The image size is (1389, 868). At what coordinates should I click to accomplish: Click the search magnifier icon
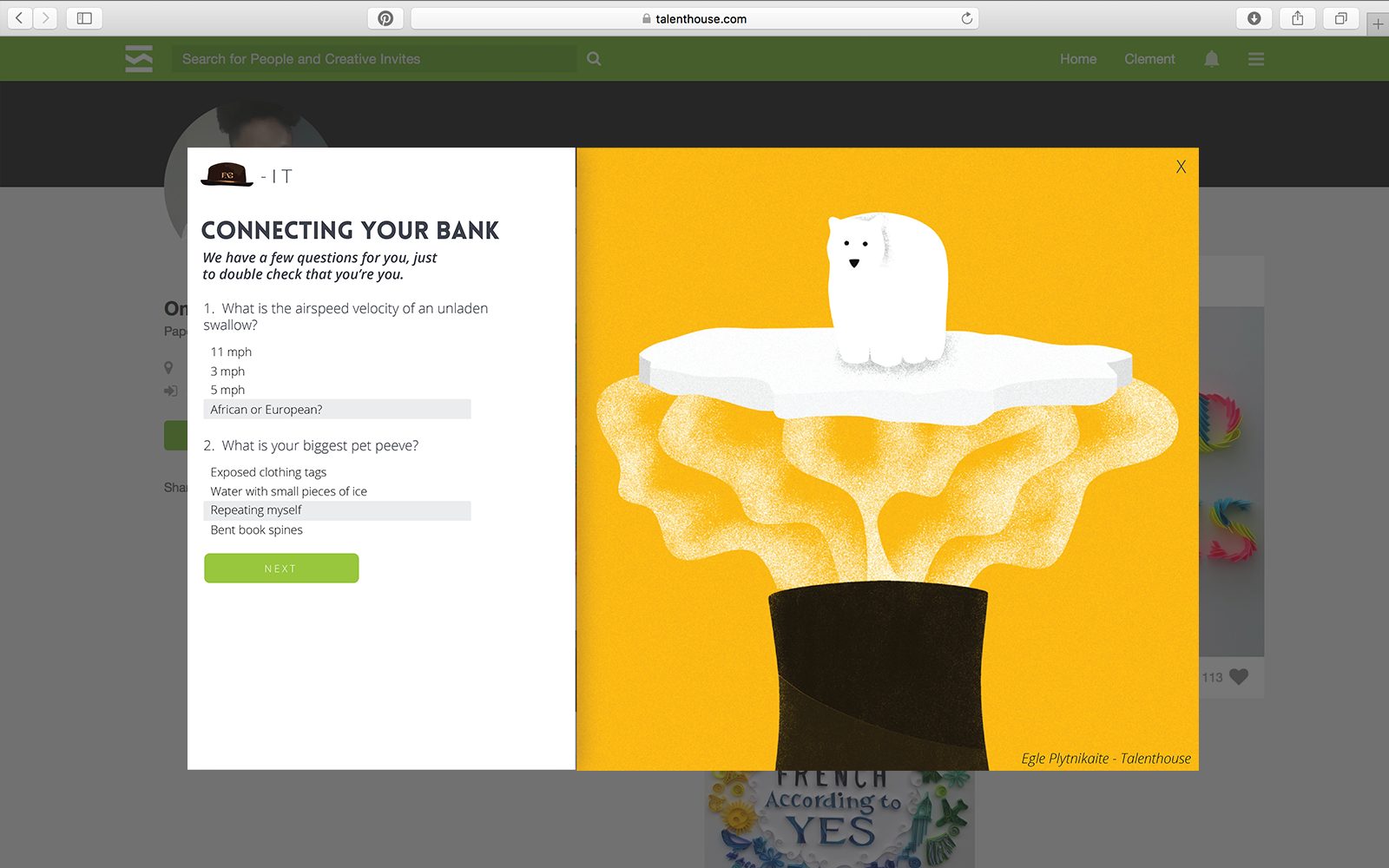(594, 59)
